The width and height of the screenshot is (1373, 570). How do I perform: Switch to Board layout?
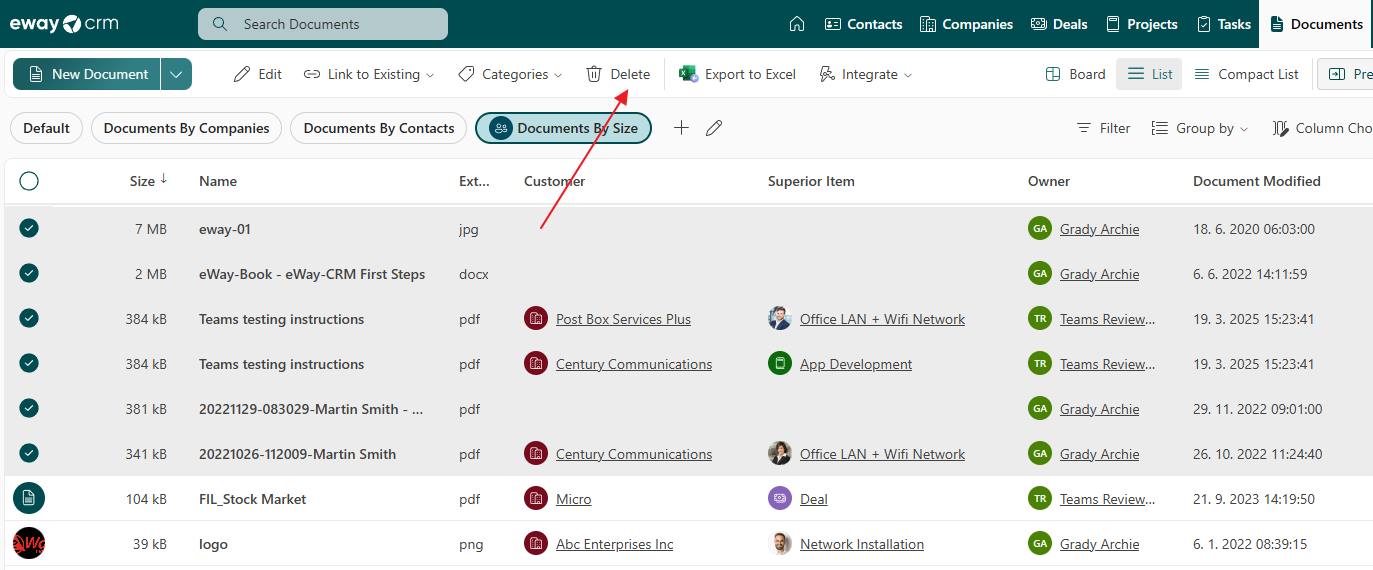point(1075,74)
